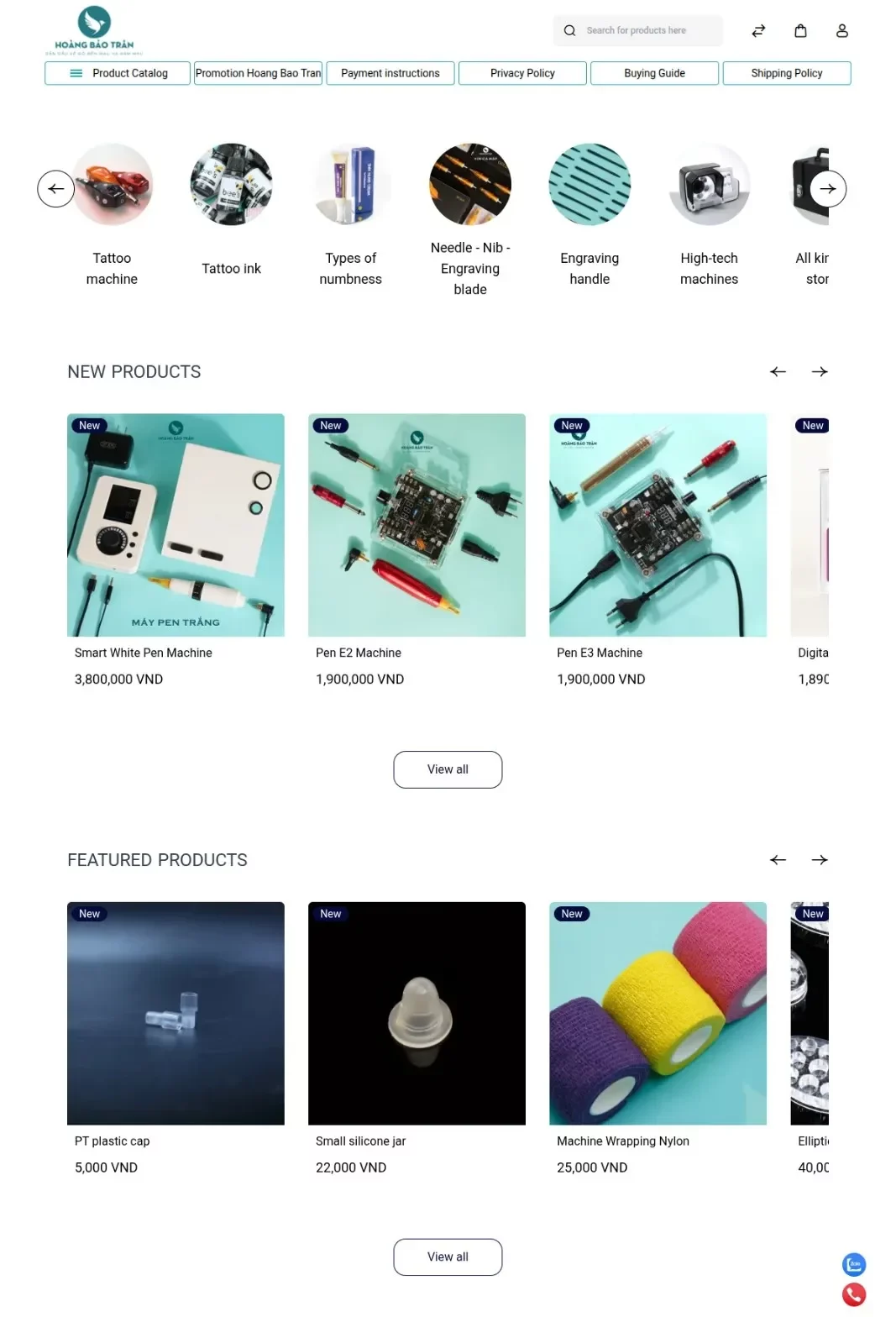The width and height of the screenshot is (896, 1317).
Task: Click the left arrow circle on category carousel
Action: click(56, 188)
